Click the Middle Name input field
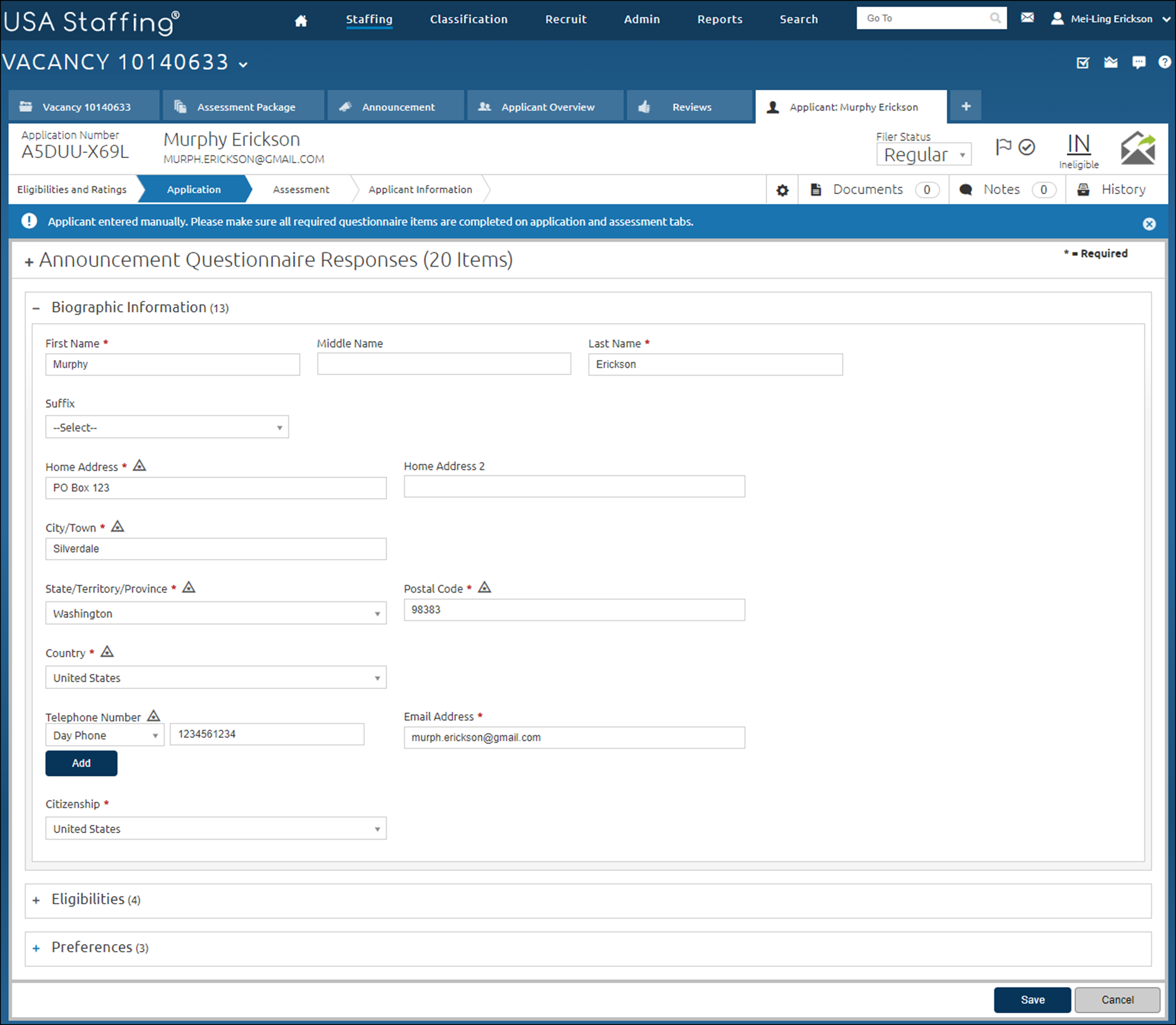This screenshot has height=1025, width=1176. tap(444, 364)
